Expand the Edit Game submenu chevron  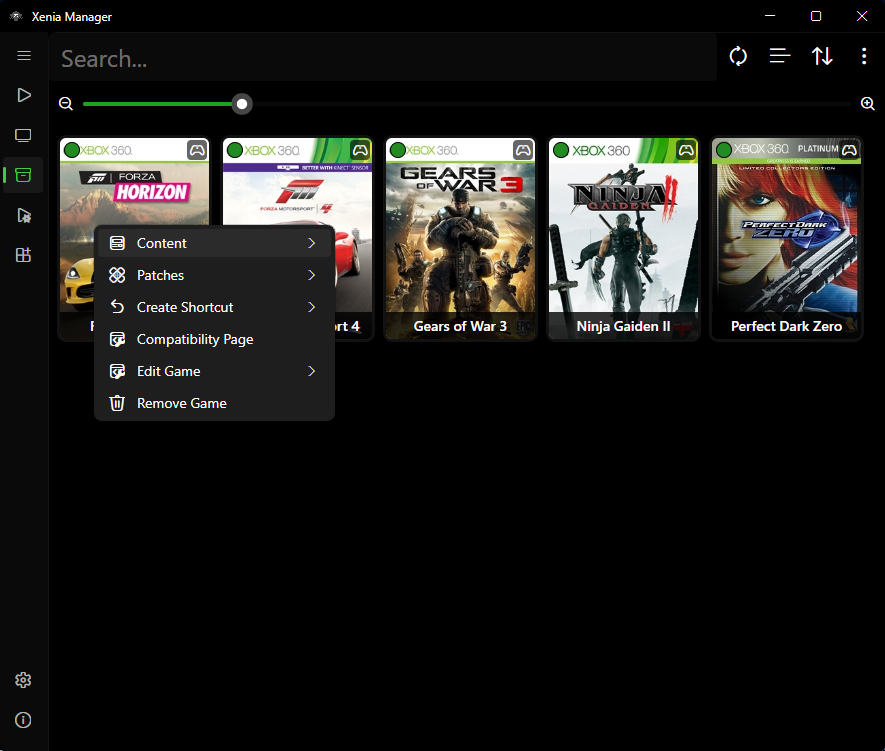pyautogui.click(x=312, y=371)
